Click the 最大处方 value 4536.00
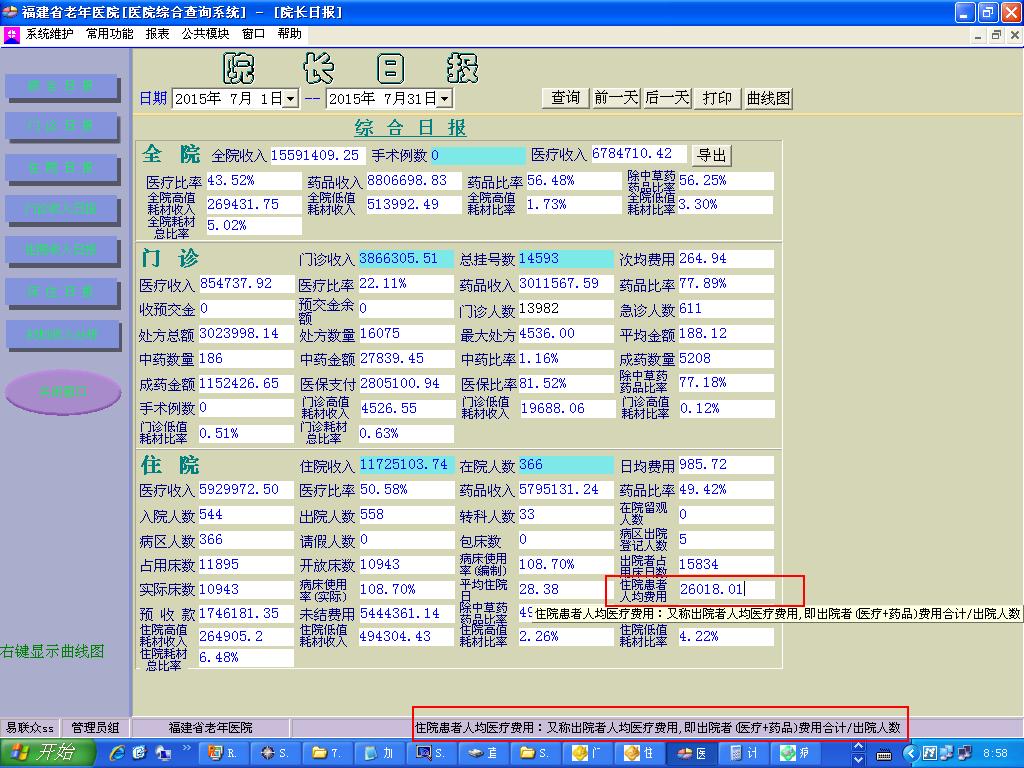The width and height of the screenshot is (1024, 768). coord(566,334)
